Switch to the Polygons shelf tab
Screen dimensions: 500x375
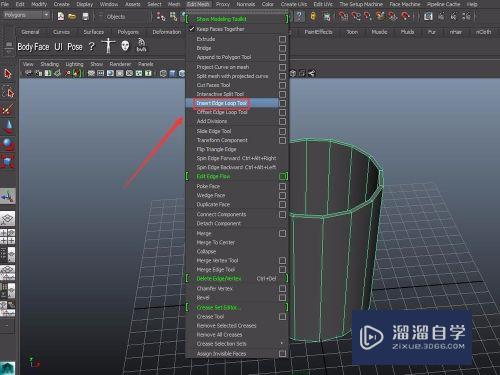pyautogui.click(x=128, y=32)
